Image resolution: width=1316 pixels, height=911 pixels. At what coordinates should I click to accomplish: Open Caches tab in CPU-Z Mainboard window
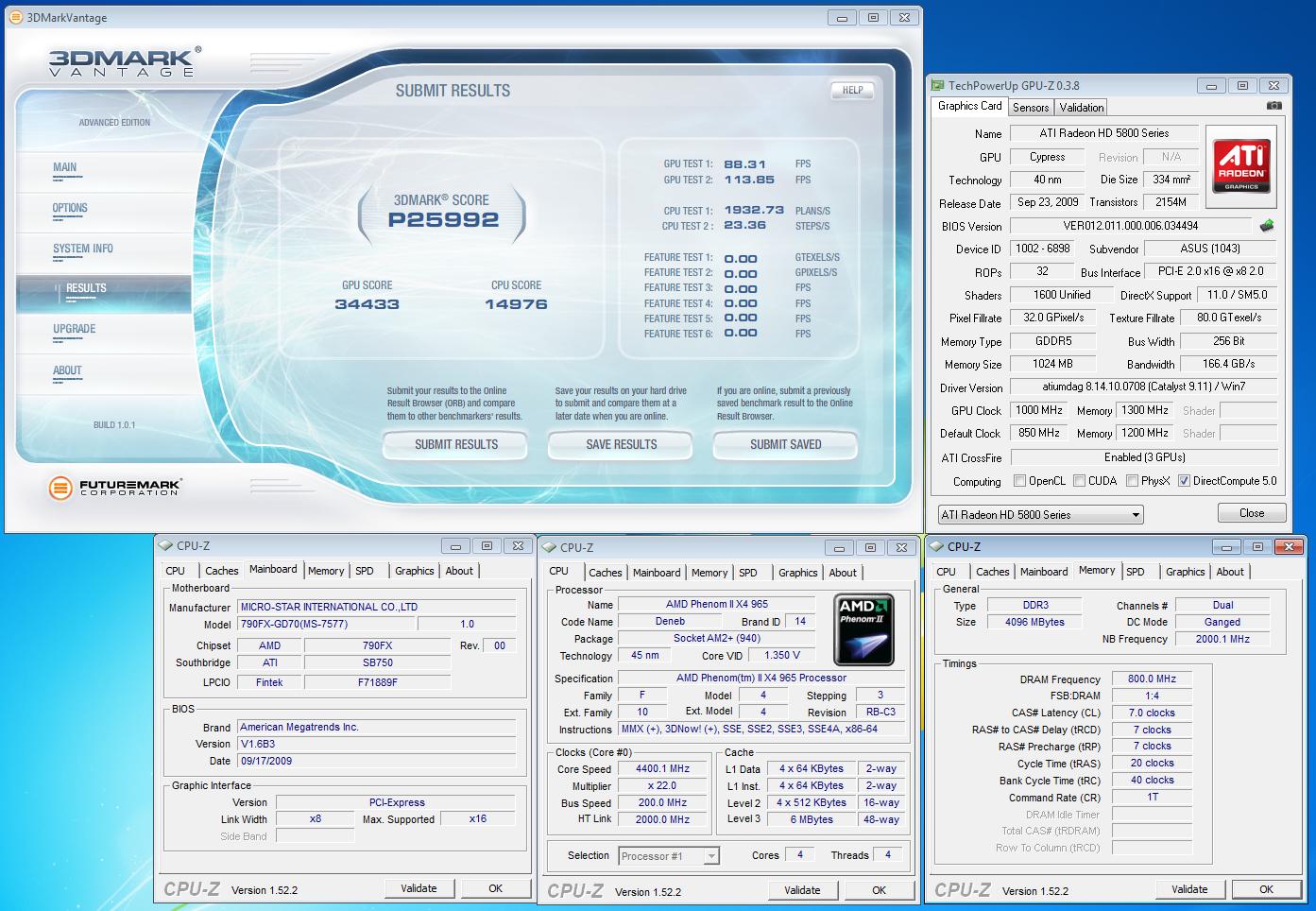[222, 571]
